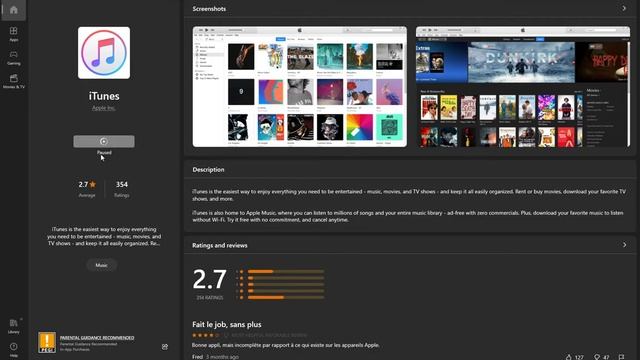The image size is (640, 360).
Task: Click the 3-star rating bar
Action: coord(286,284)
